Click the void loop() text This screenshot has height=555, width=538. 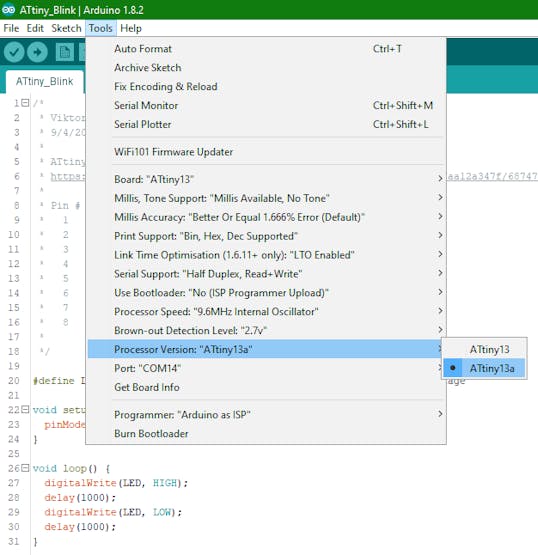[x=65, y=468]
